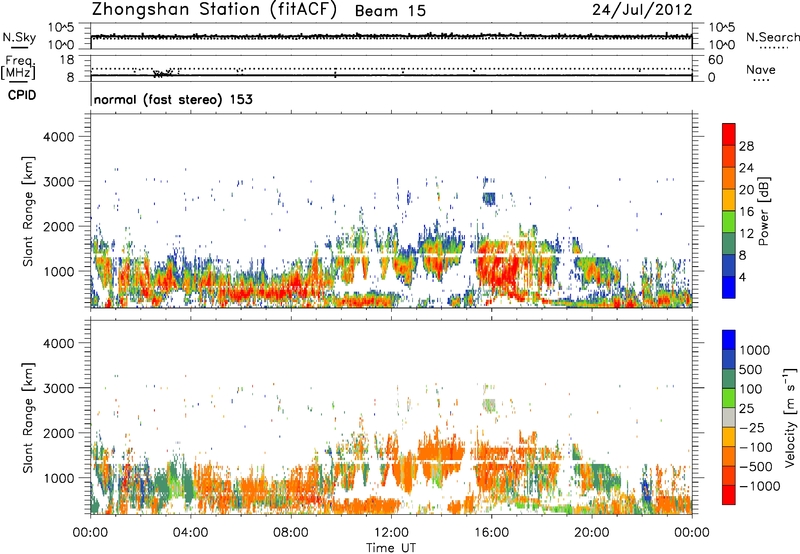Image resolution: width=800 pixels, height=554 pixels.
Task: Click the "Zhongshan Station (fitACF)" plot title
Action: (x=214, y=10)
